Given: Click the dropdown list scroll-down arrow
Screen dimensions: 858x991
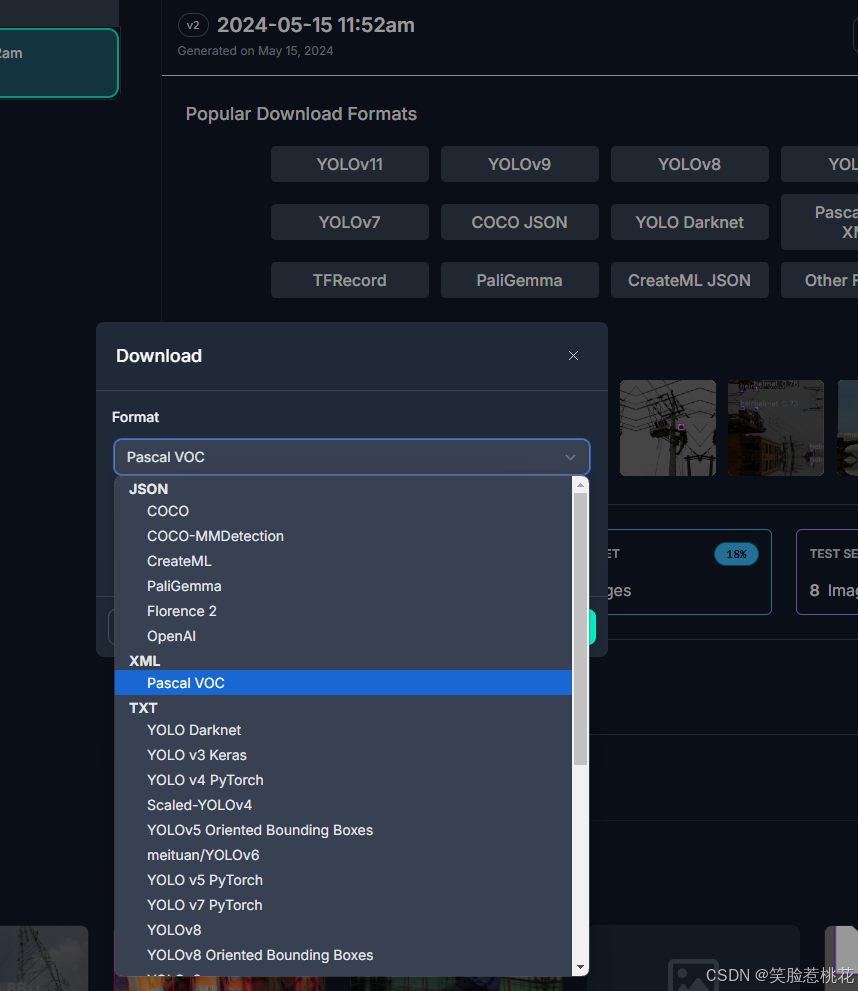Looking at the screenshot, I should tap(580, 968).
